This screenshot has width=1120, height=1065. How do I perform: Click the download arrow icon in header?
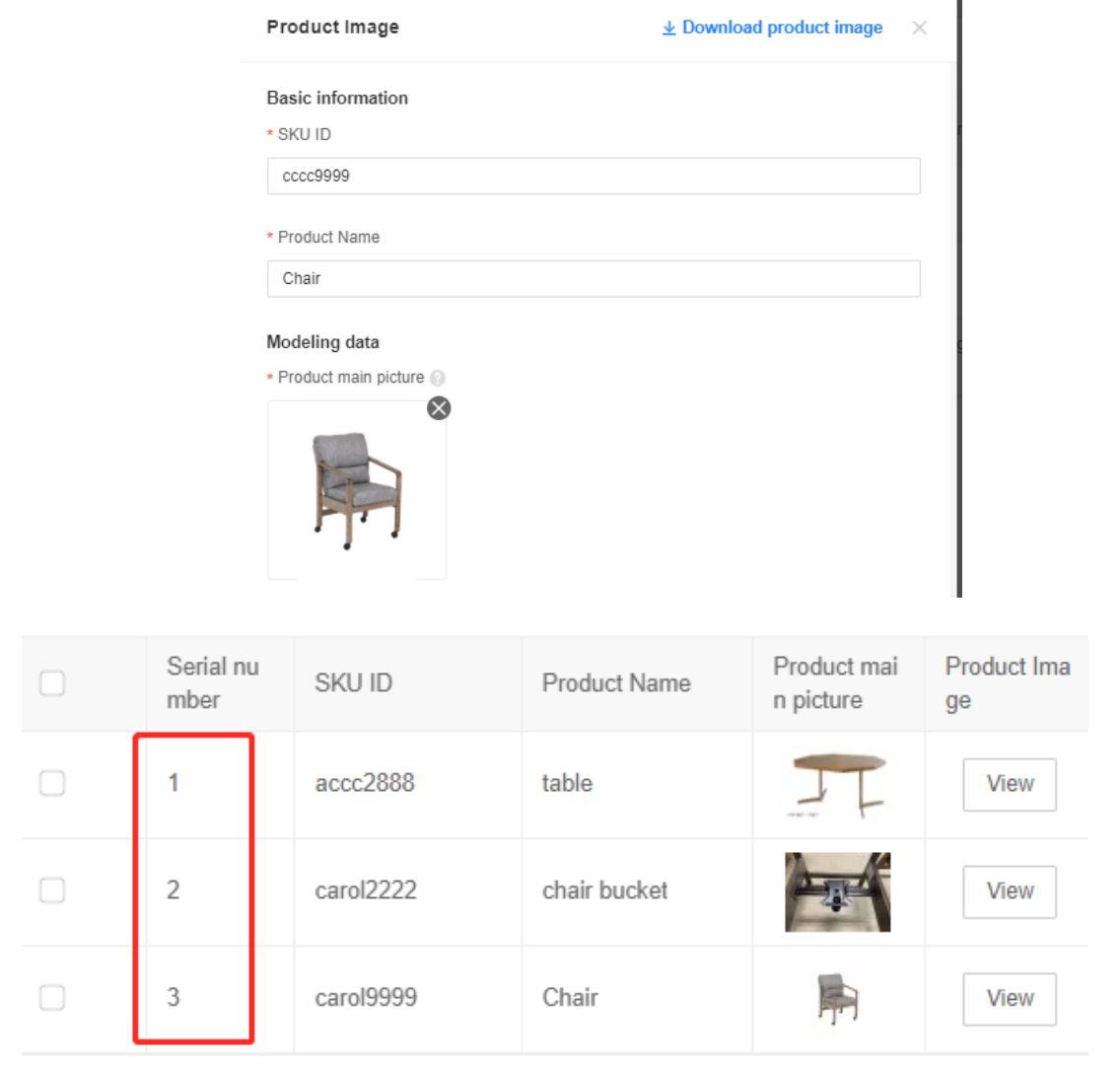coord(669,28)
